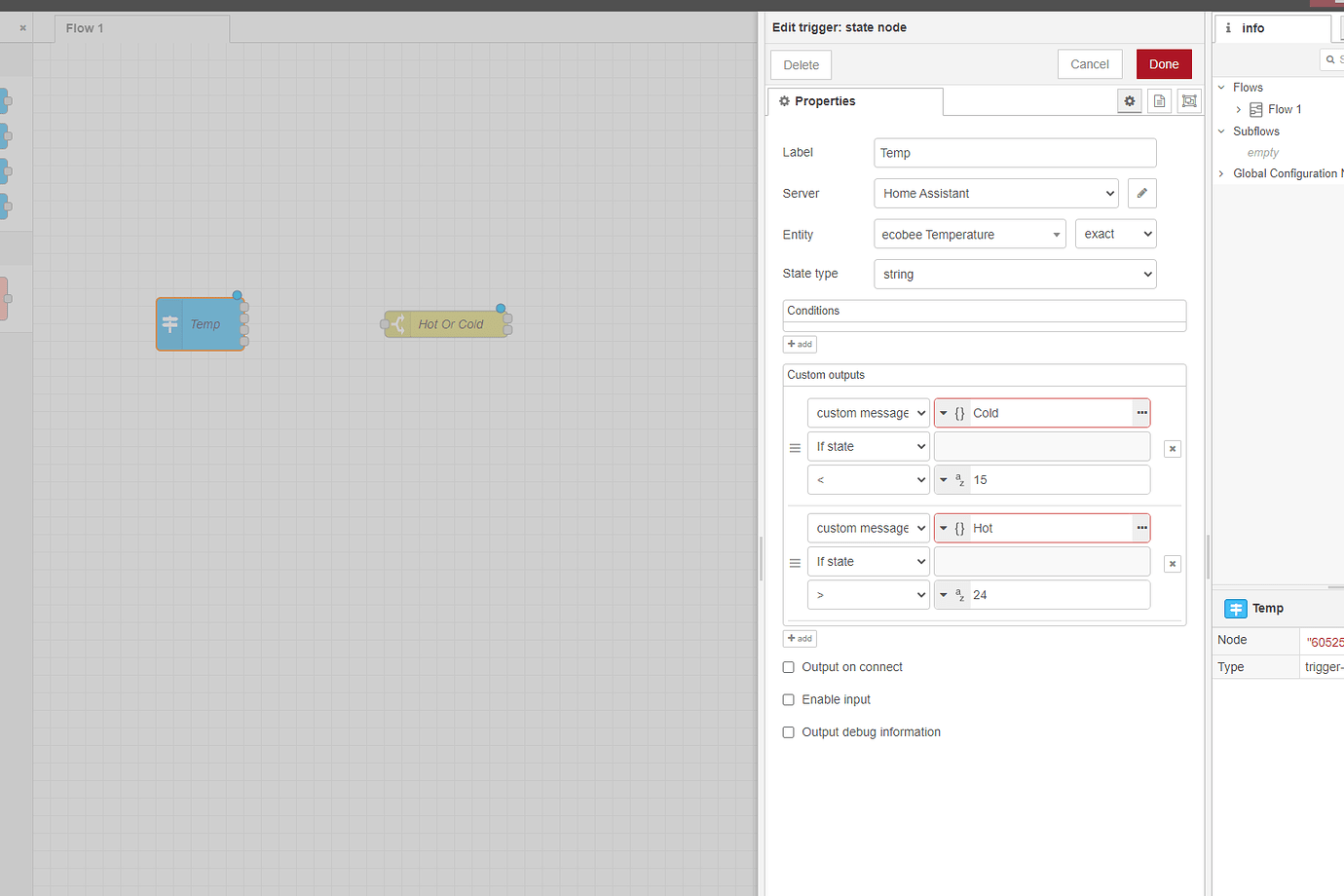The width and height of the screenshot is (1344, 896).
Task: Select the Hot Or Cold switch node
Action: (x=446, y=324)
